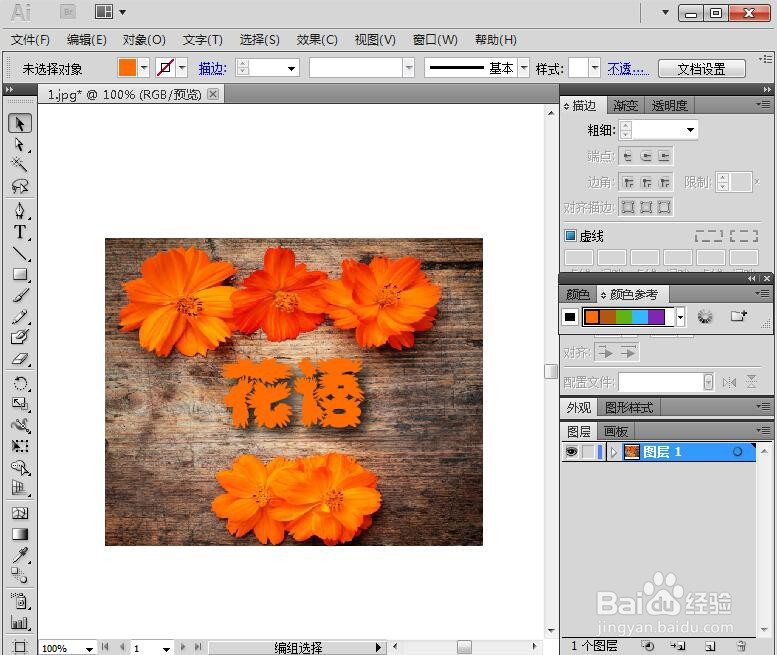
Task: Select the Warp tool
Action: (x=20, y=425)
